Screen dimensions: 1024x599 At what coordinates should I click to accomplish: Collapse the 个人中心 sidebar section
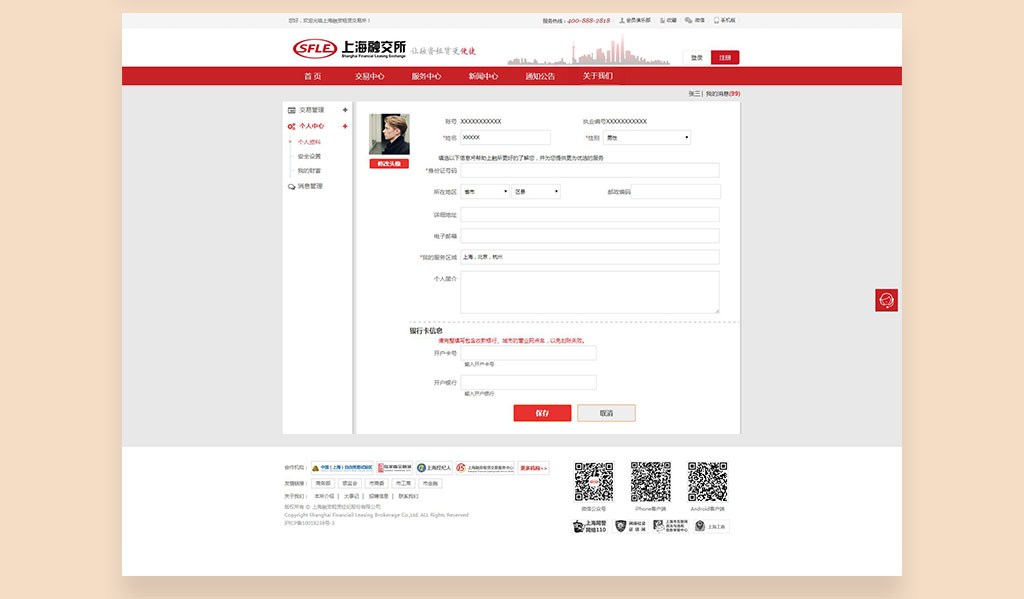345,126
